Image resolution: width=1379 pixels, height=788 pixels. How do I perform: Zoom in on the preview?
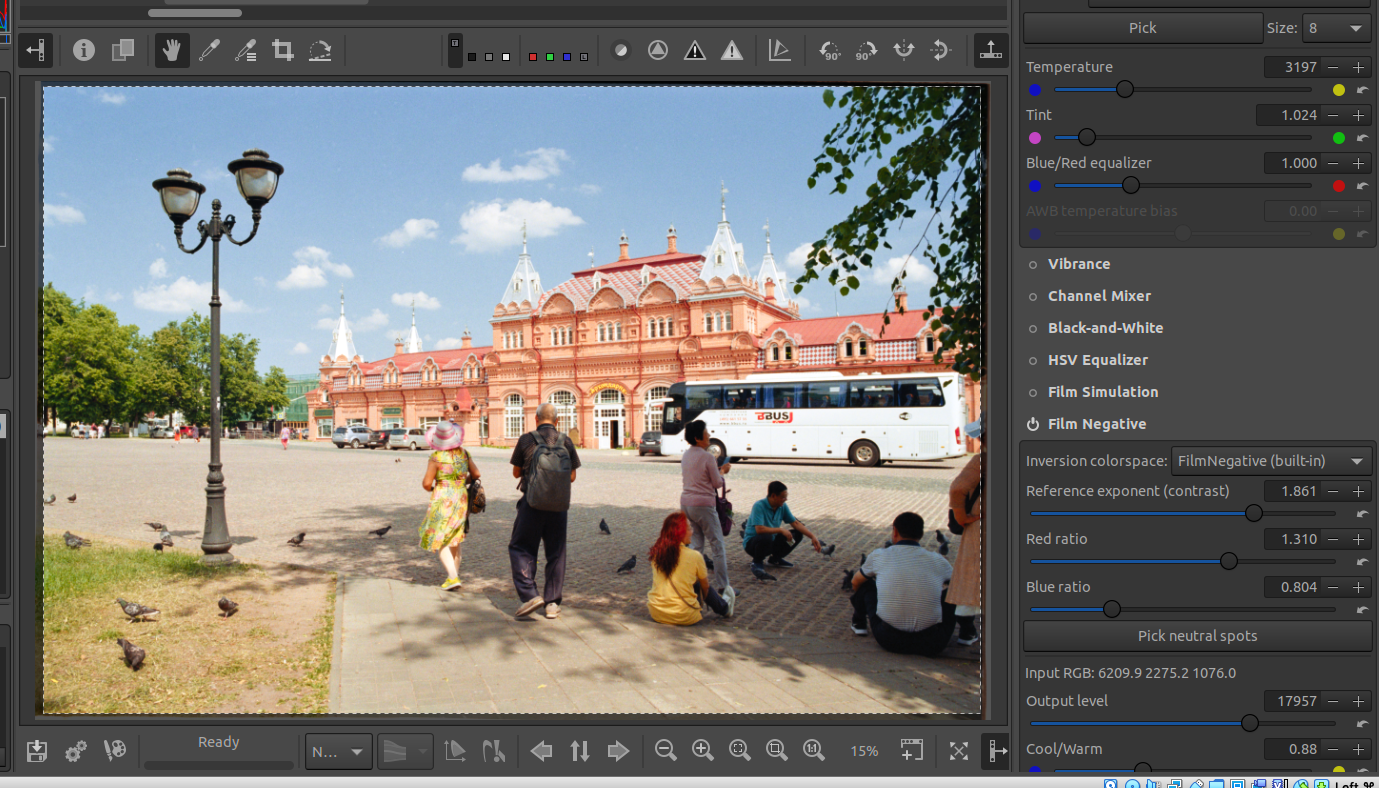tap(702, 751)
